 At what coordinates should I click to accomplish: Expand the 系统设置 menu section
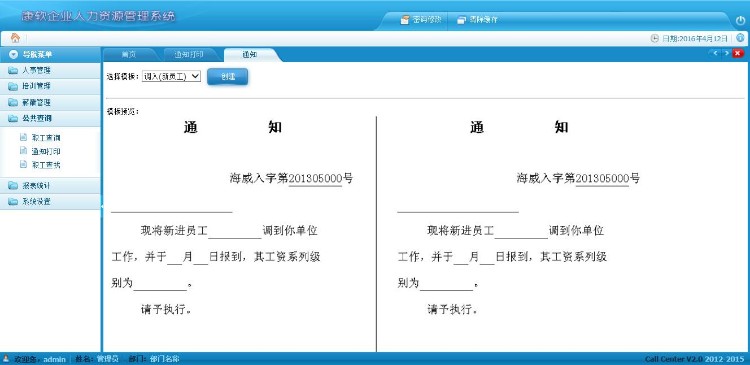(50, 202)
